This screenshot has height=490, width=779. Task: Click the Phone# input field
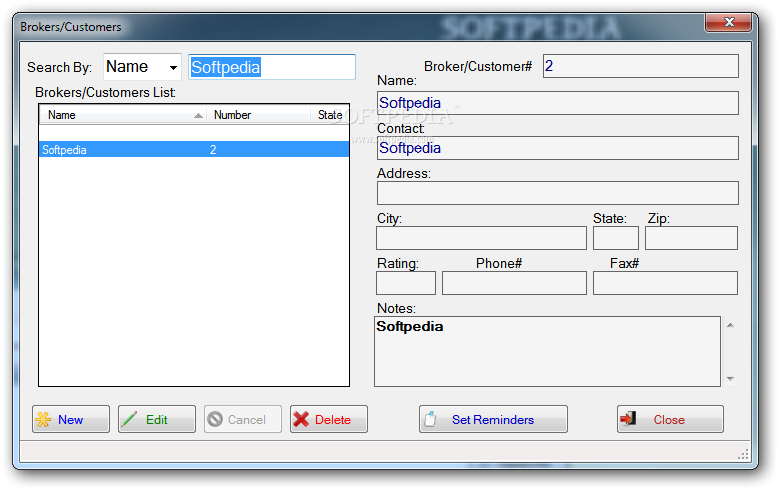tap(514, 283)
